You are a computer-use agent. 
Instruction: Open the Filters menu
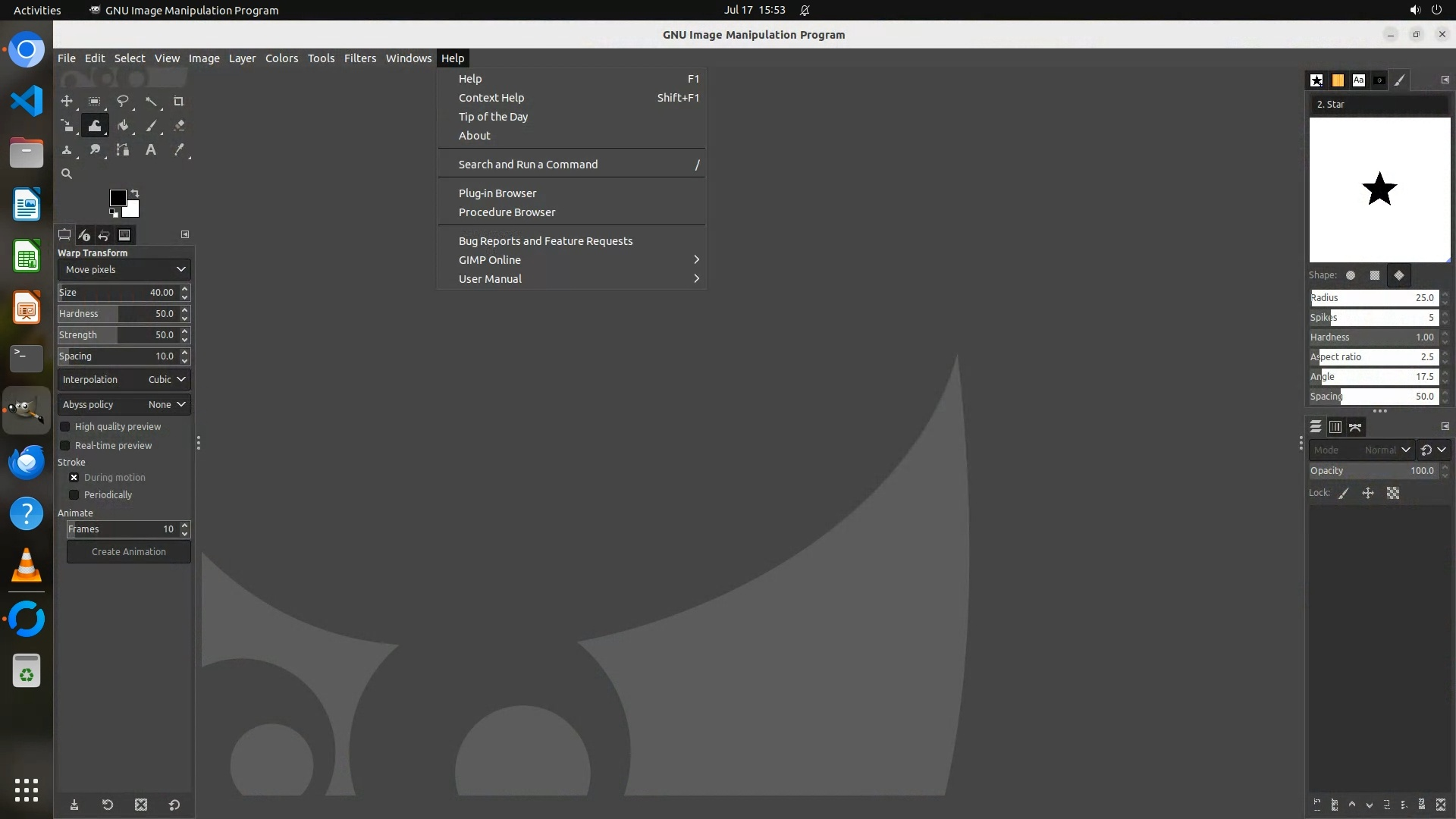[x=359, y=58]
